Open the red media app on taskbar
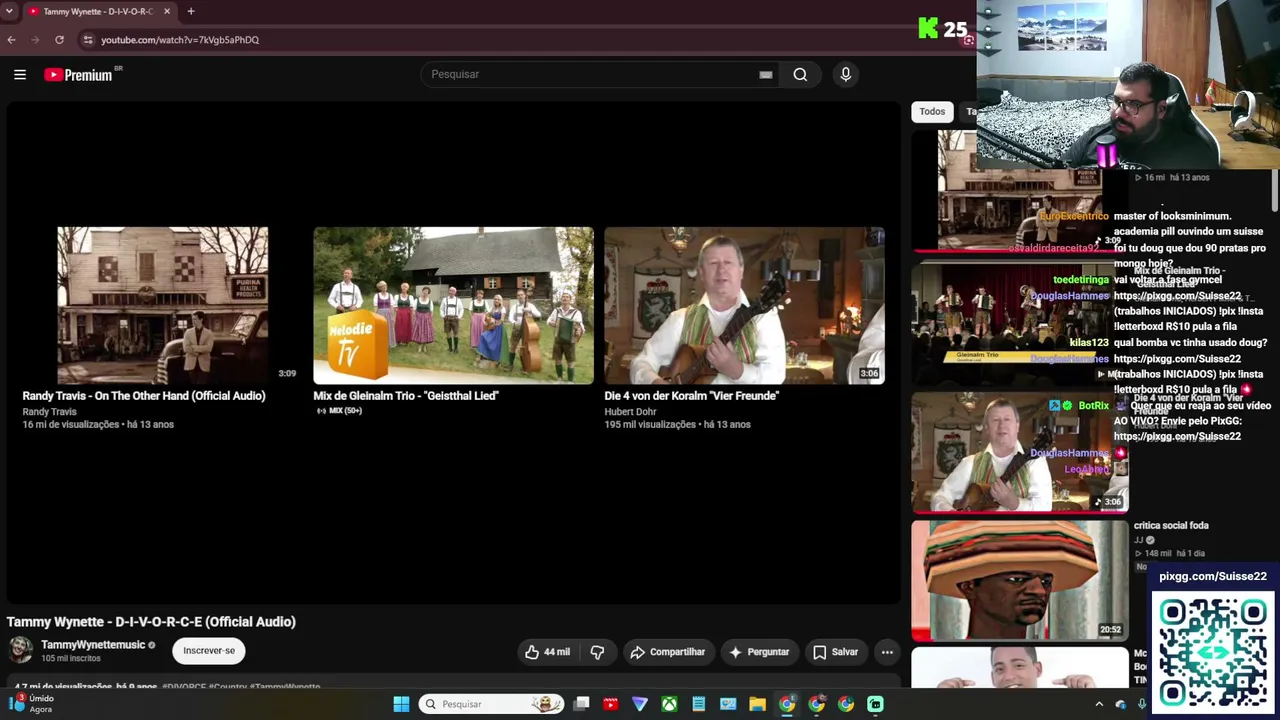This screenshot has width=1280, height=720. click(x=610, y=704)
